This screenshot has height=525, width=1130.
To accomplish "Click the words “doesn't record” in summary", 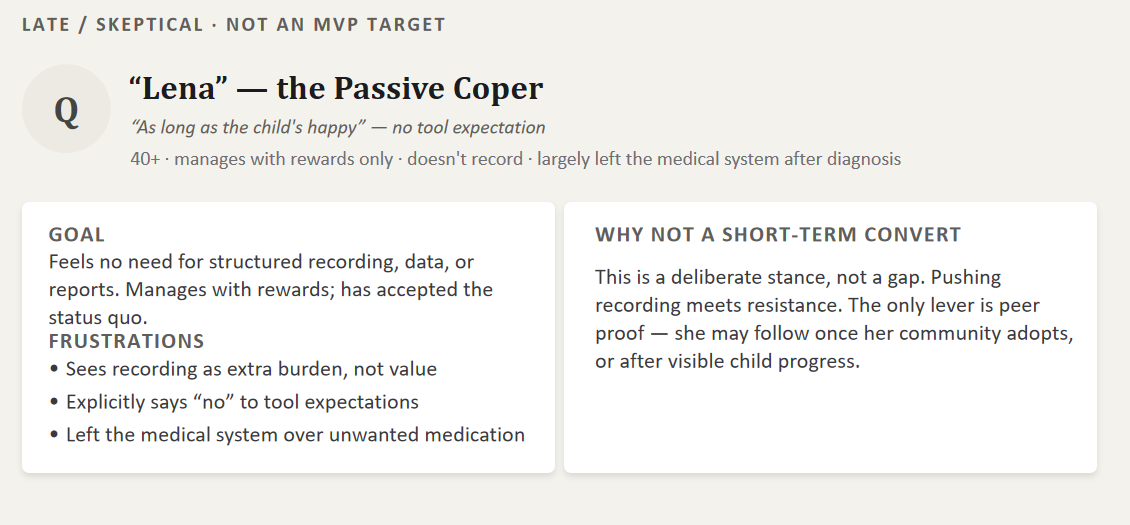I will tap(465, 159).
